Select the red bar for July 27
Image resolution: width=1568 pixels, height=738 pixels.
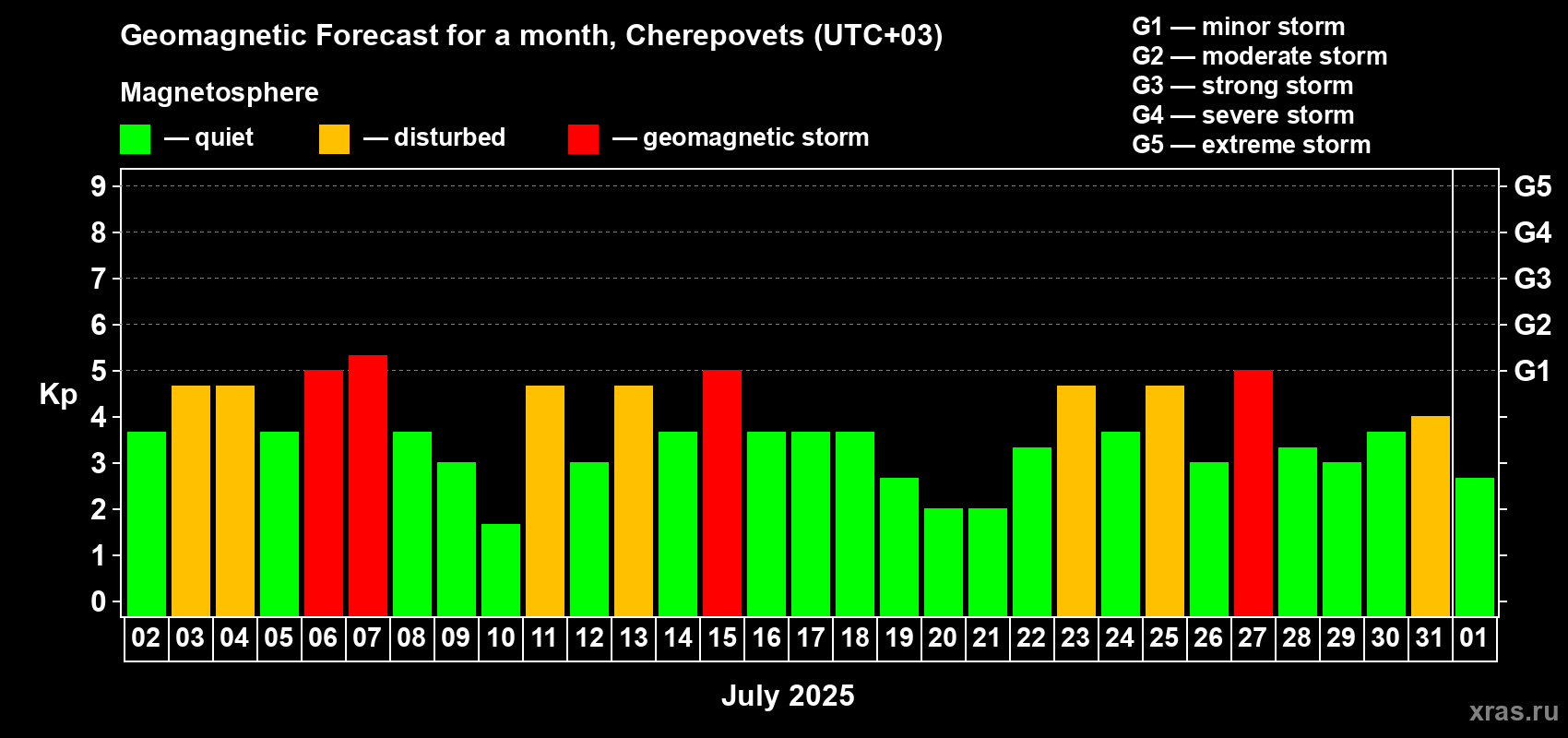1253,494
